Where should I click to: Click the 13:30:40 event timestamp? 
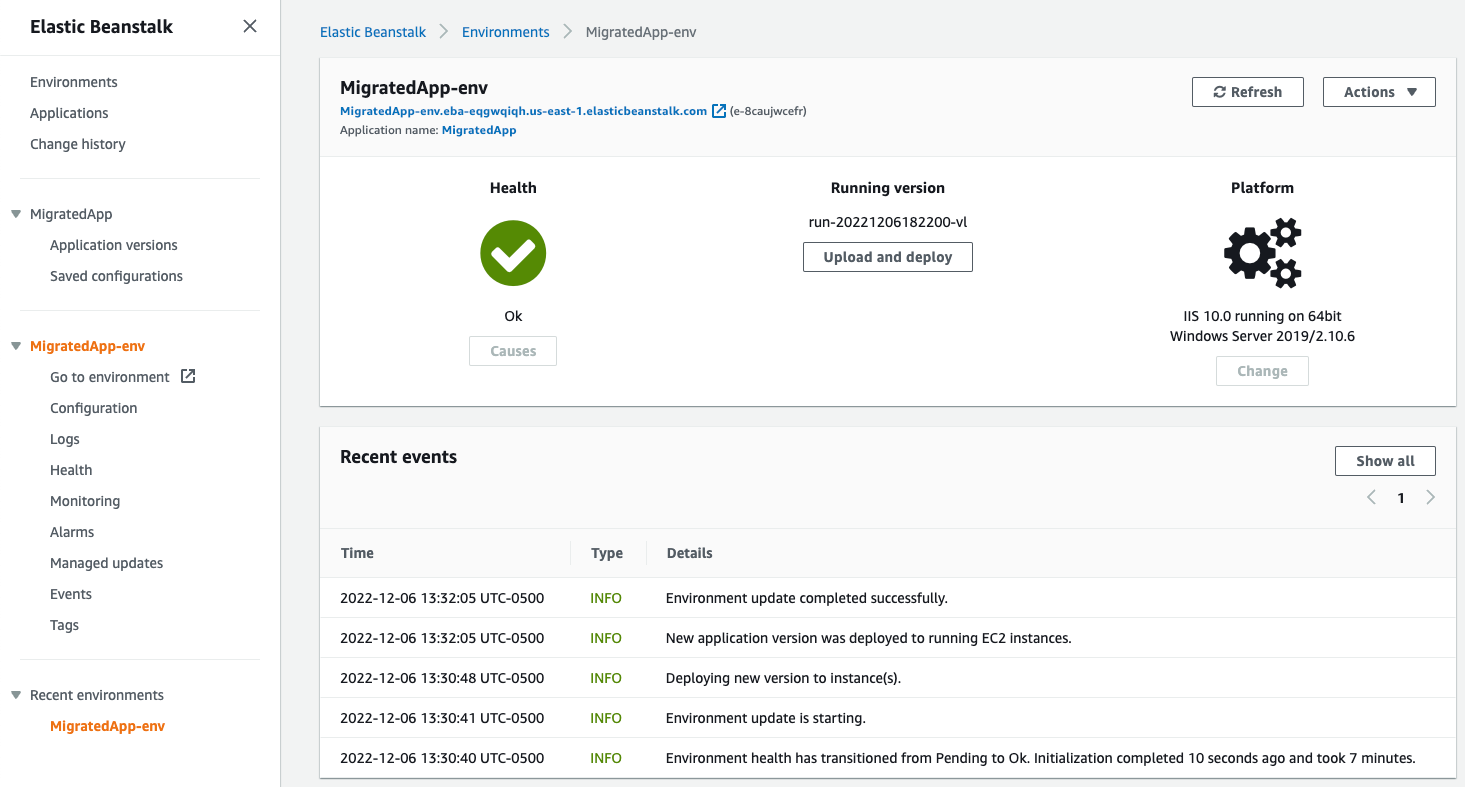(442, 758)
